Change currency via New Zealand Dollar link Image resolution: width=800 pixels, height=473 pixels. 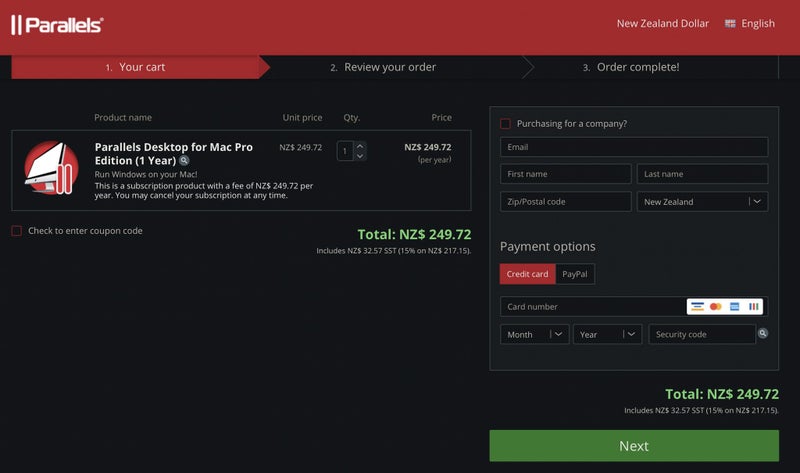(x=662, y=24)
